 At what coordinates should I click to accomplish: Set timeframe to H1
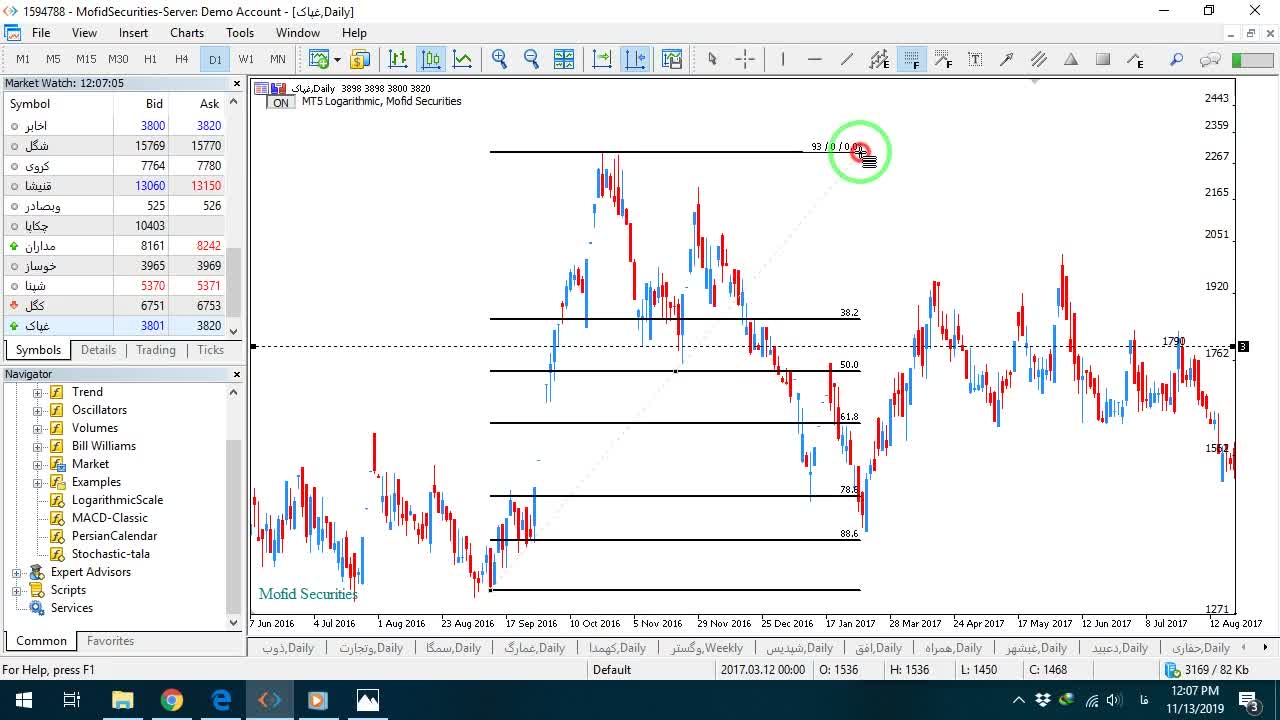pos(150,59)
